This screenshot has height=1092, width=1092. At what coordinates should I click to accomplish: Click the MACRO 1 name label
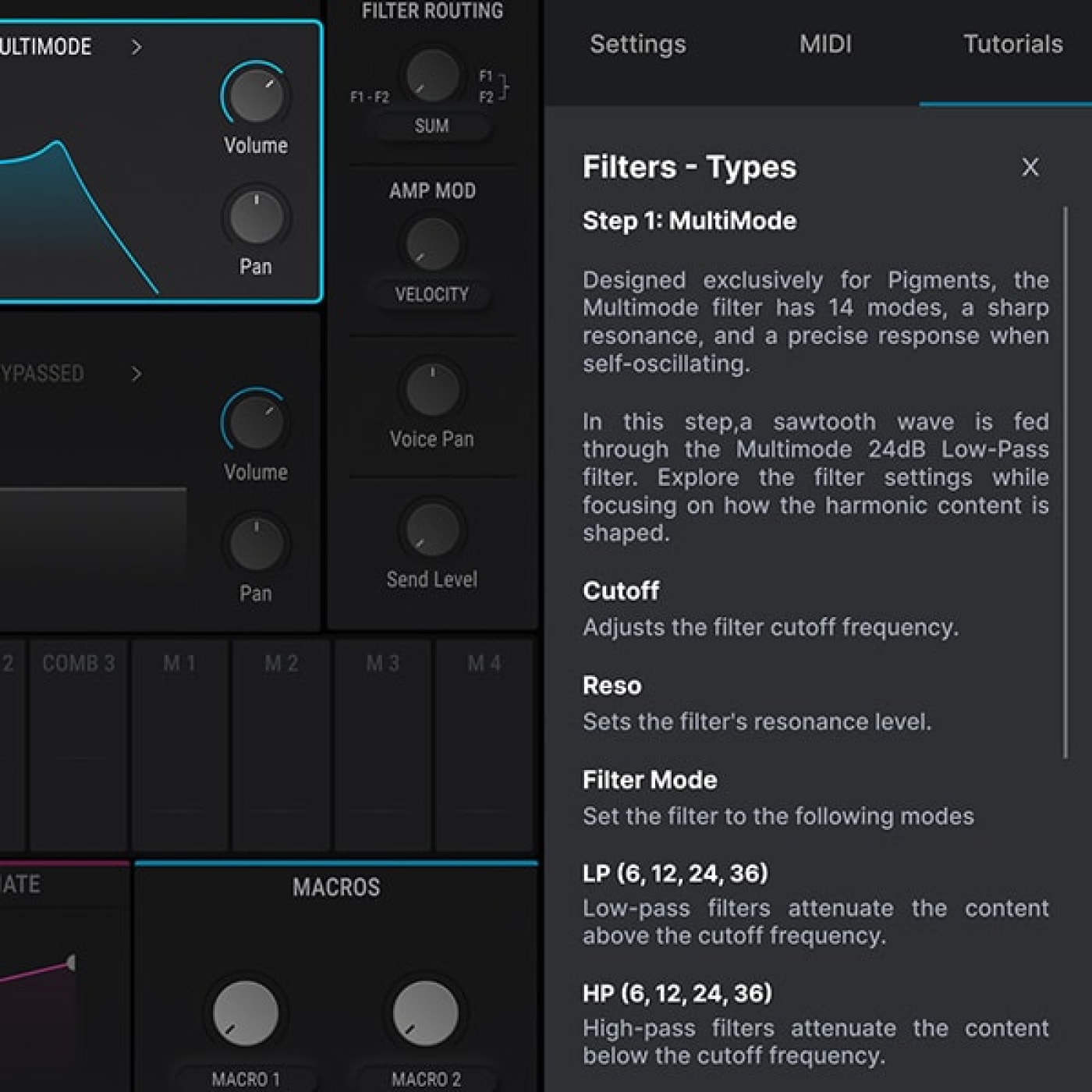click(246, 1080)
